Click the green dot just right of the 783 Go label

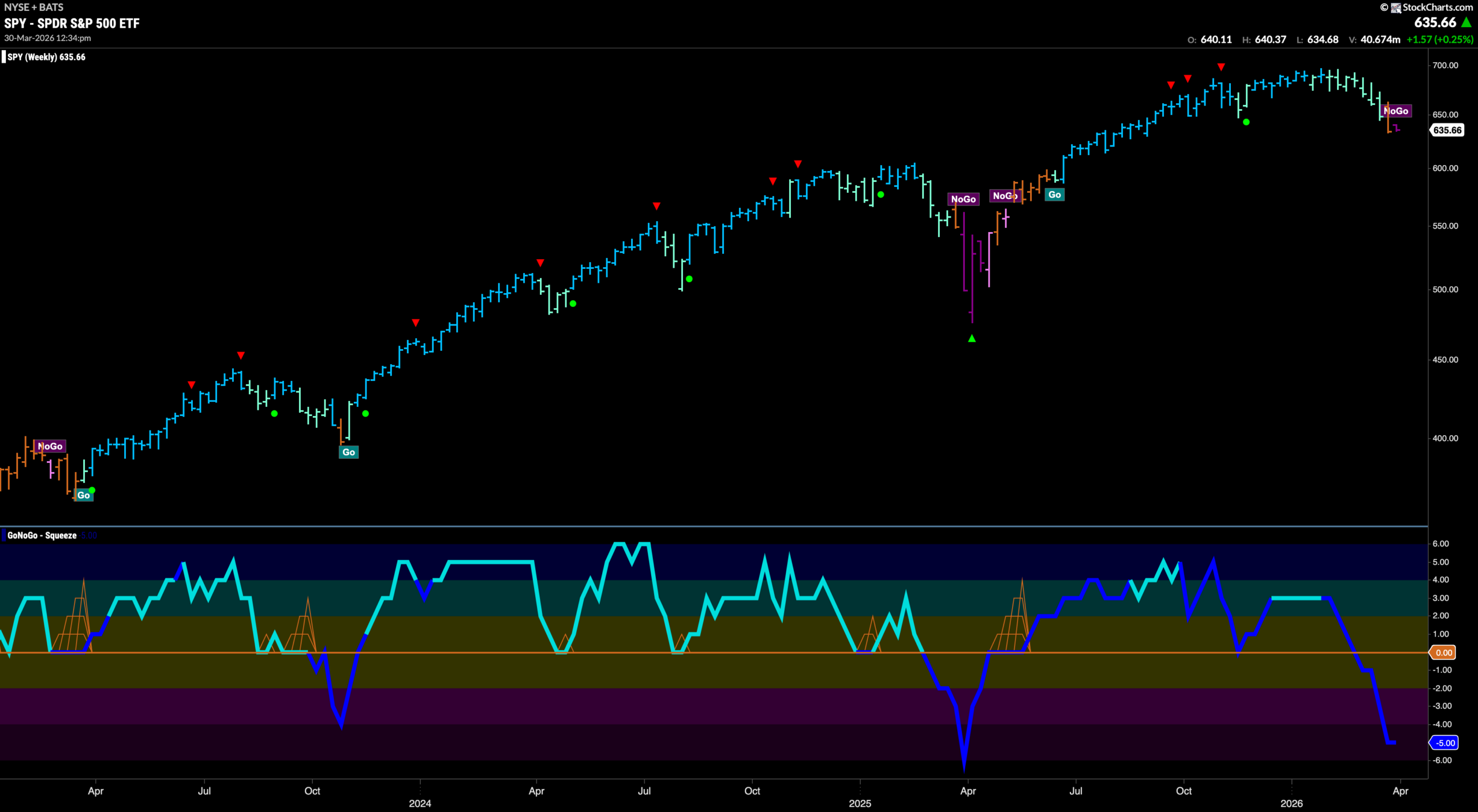click(365, 413)
